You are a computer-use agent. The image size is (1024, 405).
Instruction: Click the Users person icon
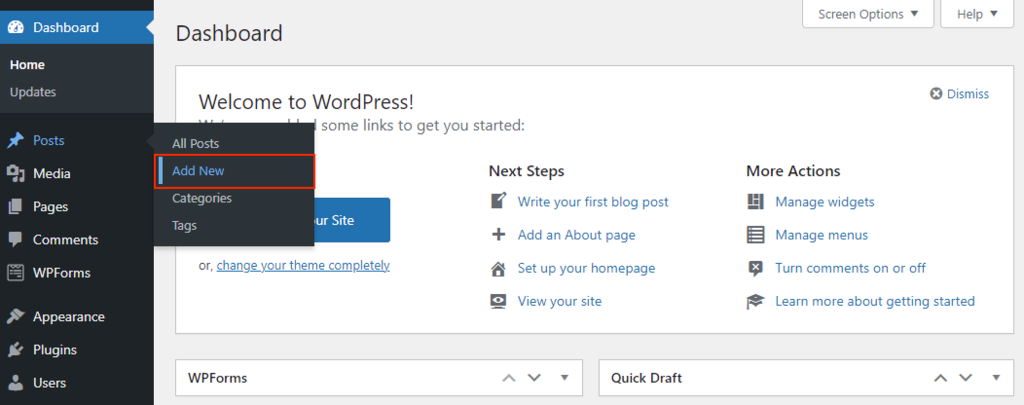[x=15, y=383]
